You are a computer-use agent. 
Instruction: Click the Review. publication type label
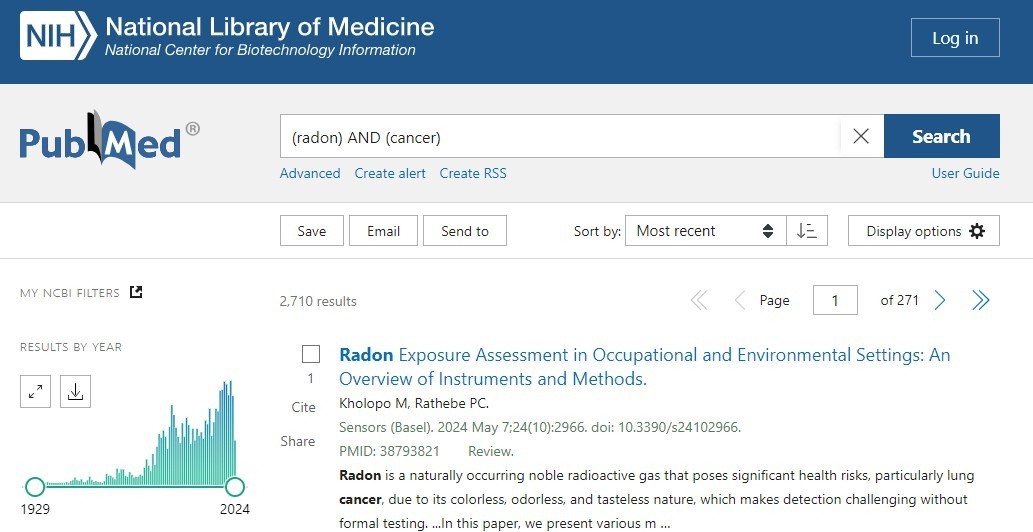[491, 451]
